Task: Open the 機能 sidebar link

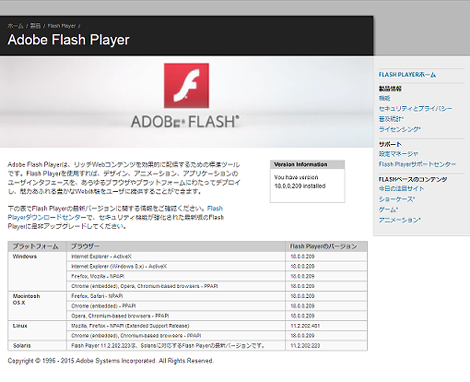Action: (384, 98)
